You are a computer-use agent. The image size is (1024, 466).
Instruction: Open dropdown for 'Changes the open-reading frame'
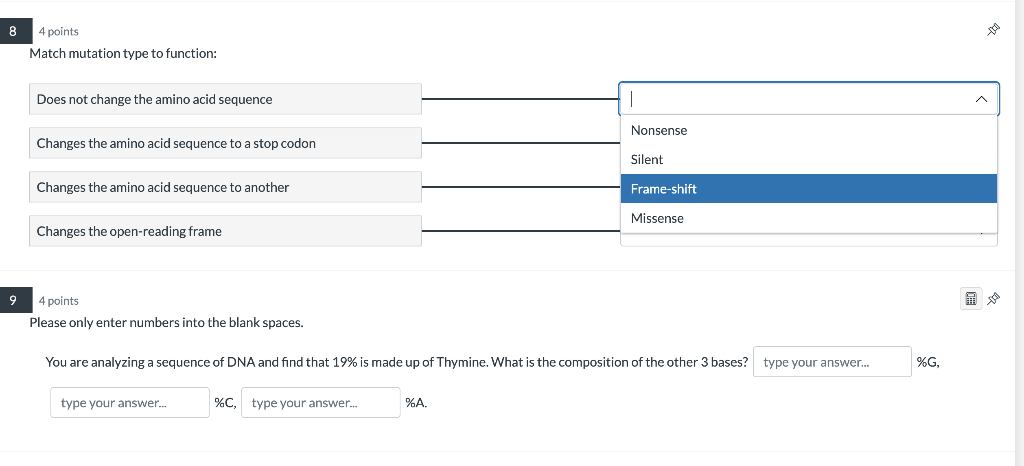click(808, 240)
